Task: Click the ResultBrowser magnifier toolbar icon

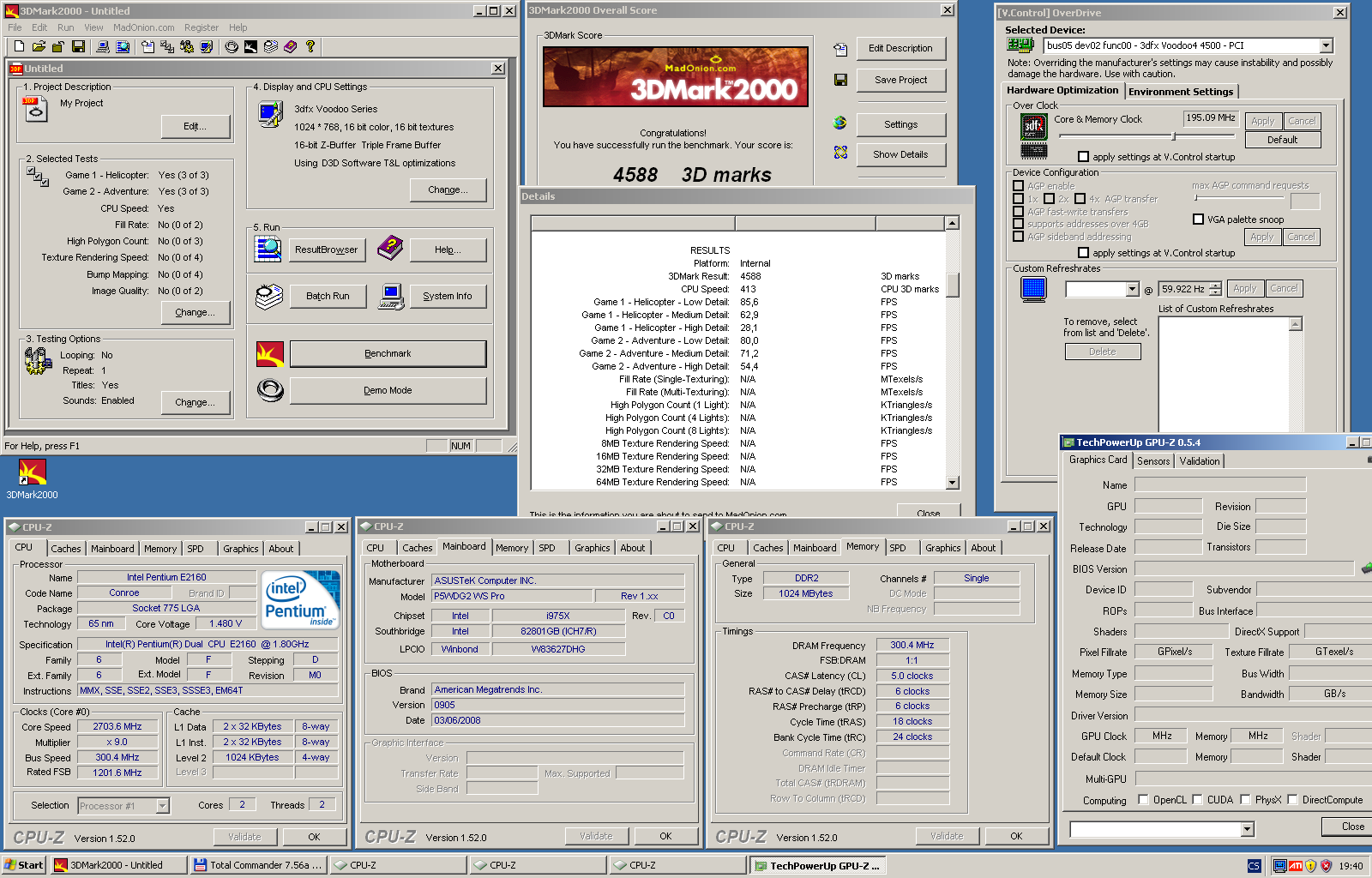Action: pos(123,46)
